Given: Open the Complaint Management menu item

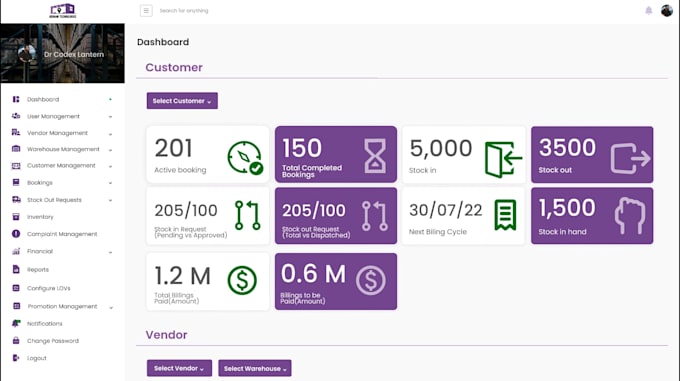Looking at the screenshot, I should 62,234.
